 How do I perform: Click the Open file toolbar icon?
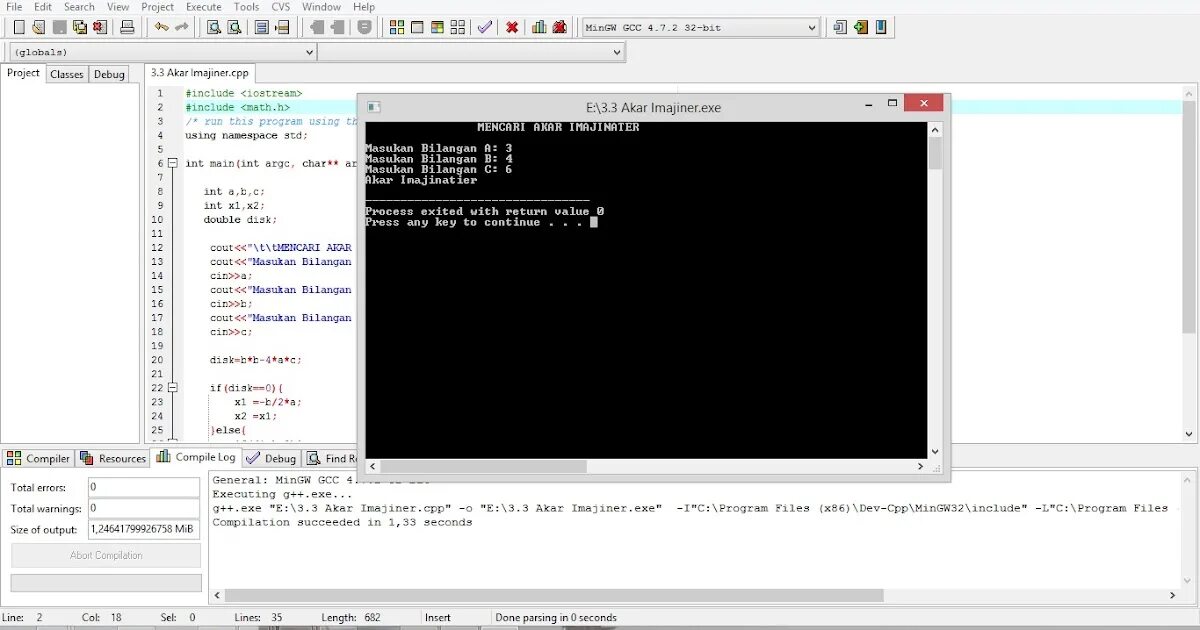(x=39, y=27)
